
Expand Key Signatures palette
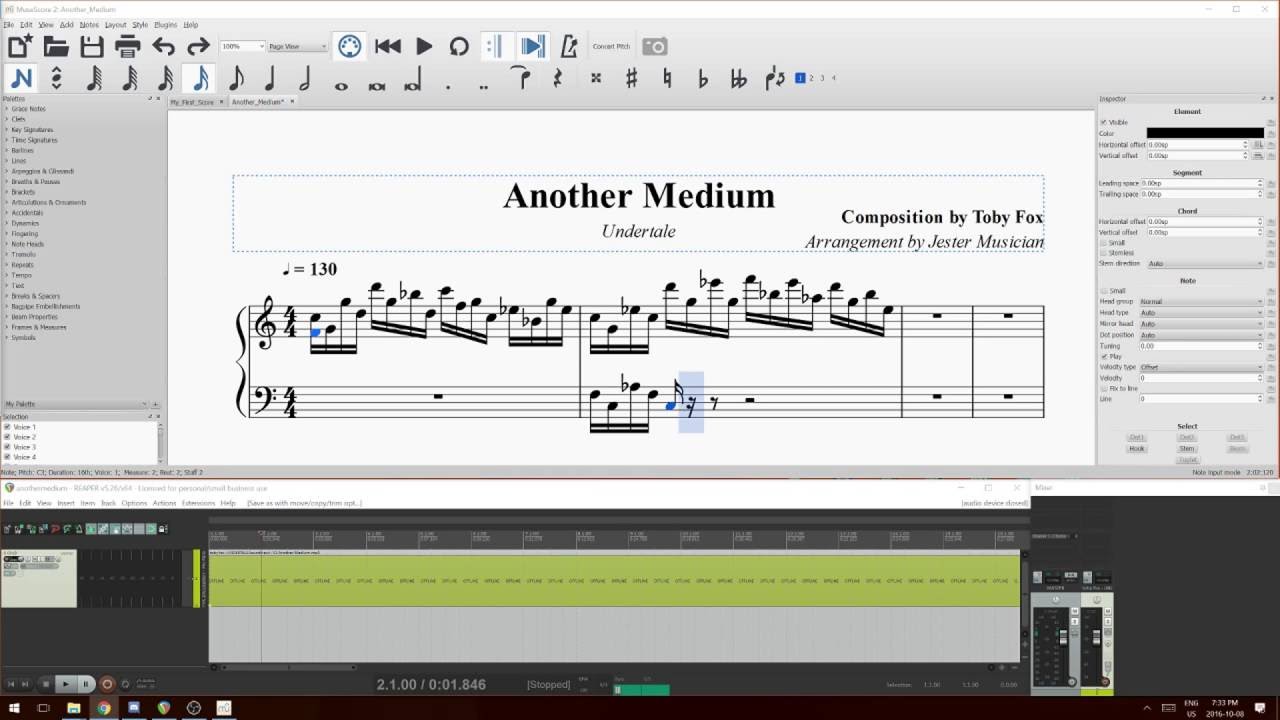pyautogui.click(x=32, y=130)
